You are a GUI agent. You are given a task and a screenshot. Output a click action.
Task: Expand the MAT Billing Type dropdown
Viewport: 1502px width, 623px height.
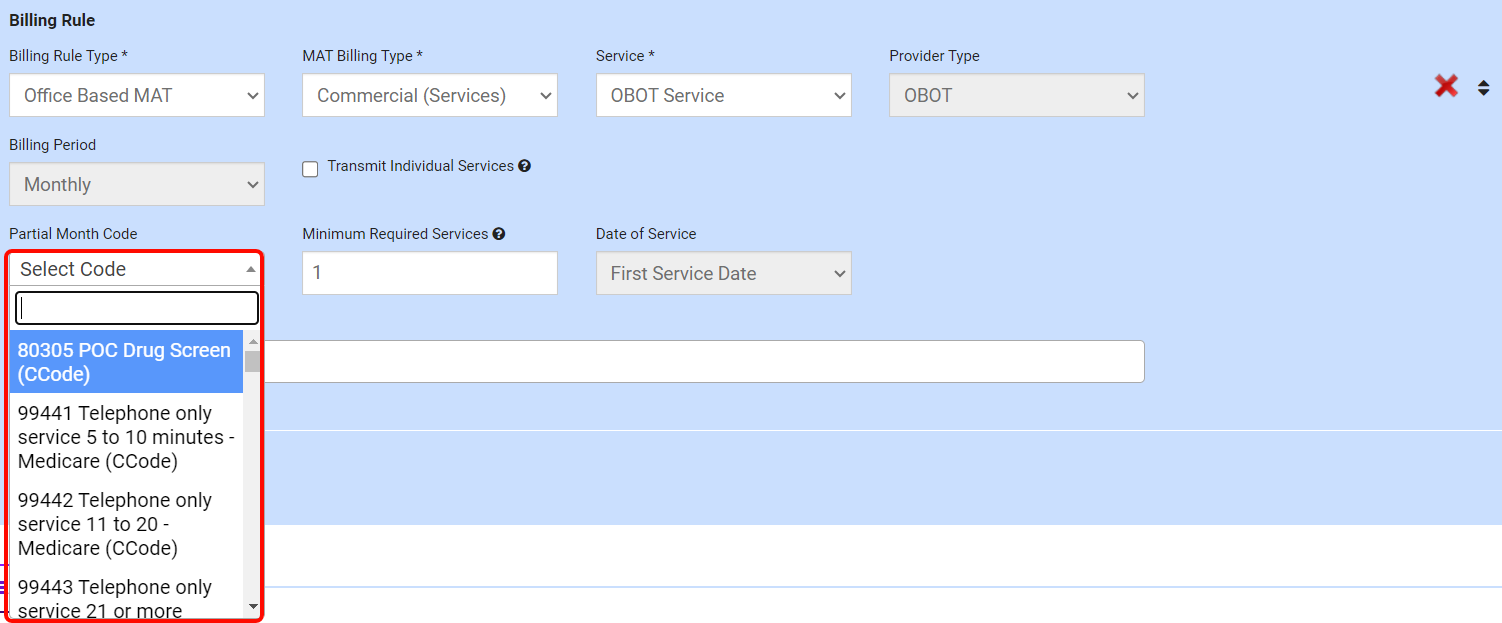pyautogui.click(x=430, y=96)
